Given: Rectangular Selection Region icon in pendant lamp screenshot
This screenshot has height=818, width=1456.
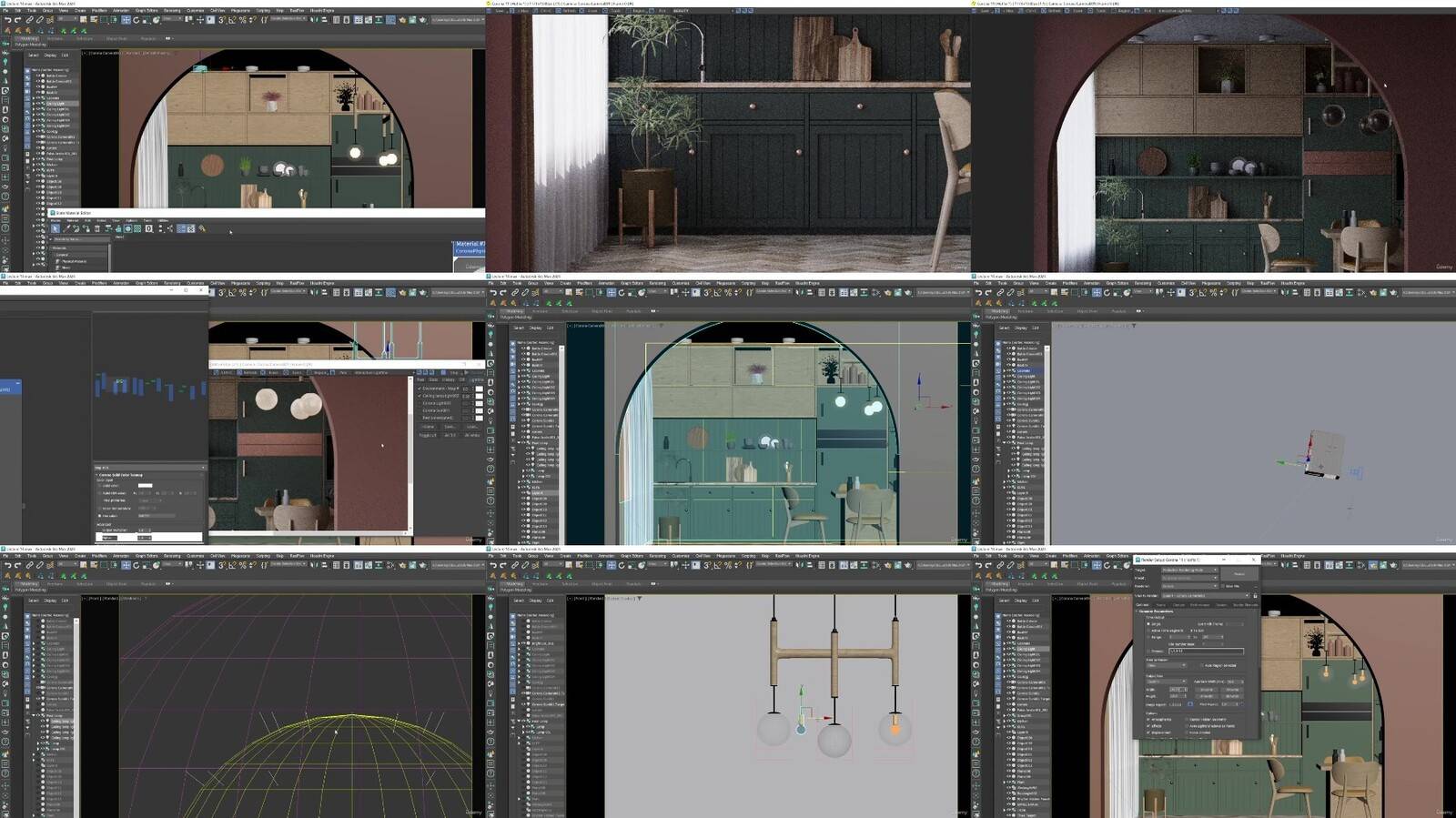Looking at the screenshot, I should point(589,565).
